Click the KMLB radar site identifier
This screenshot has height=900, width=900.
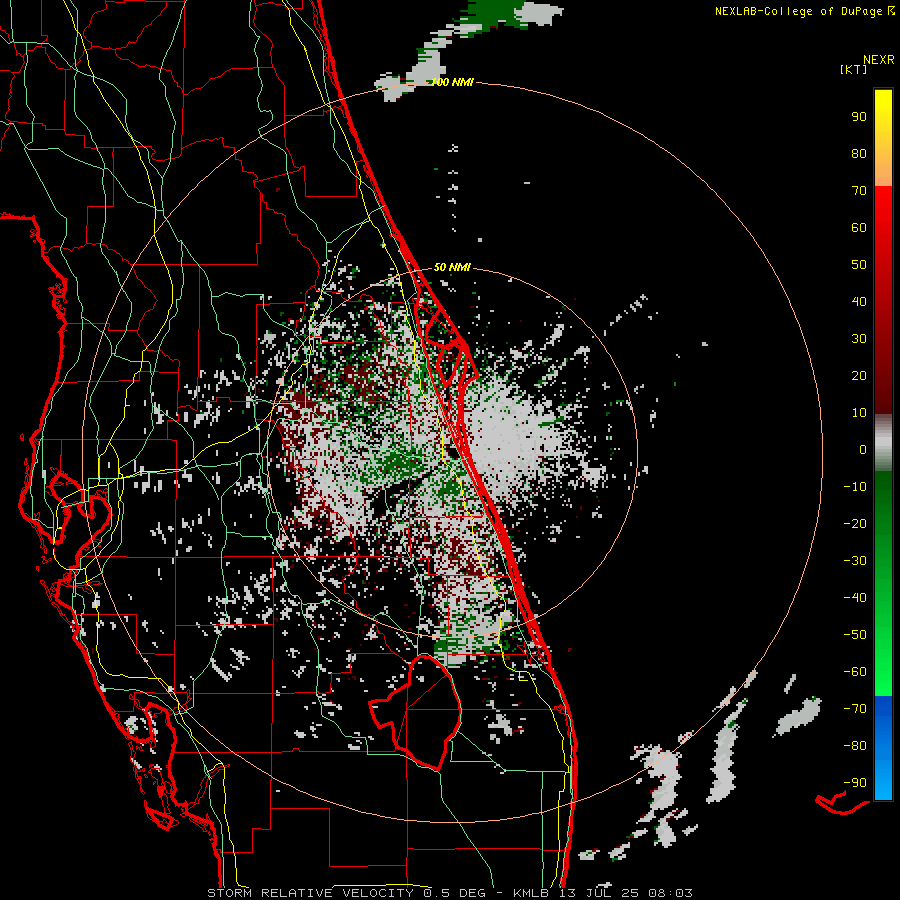coord(531,893)
